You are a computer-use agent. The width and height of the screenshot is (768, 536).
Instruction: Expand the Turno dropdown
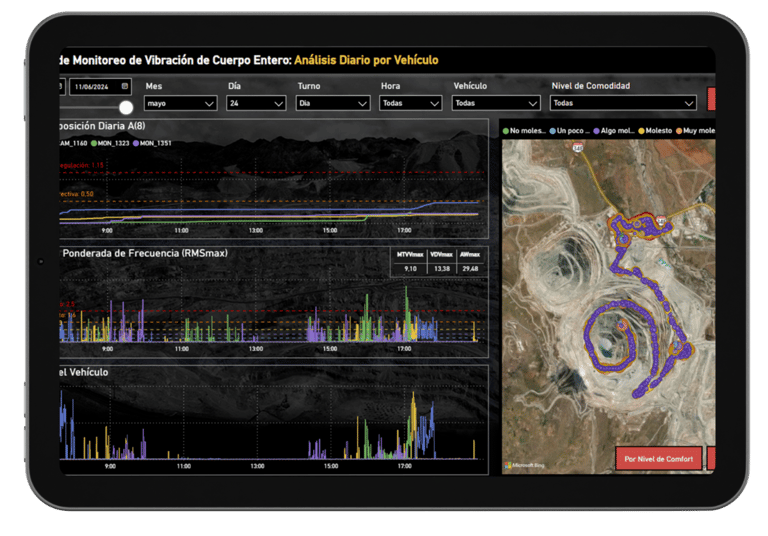click(333, 103)
